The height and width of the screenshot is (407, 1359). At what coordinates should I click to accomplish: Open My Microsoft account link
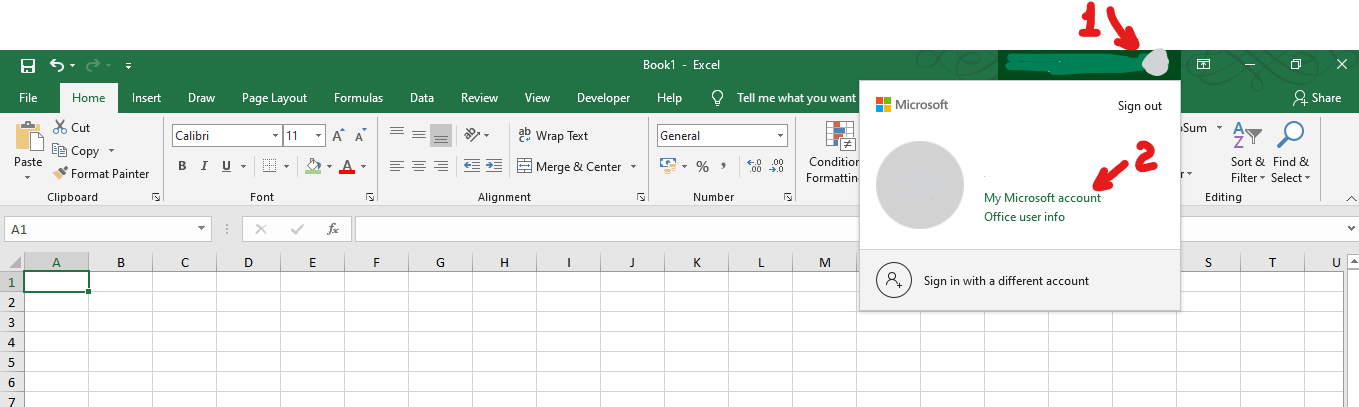pyautogui.click(x=1043, y=198)
